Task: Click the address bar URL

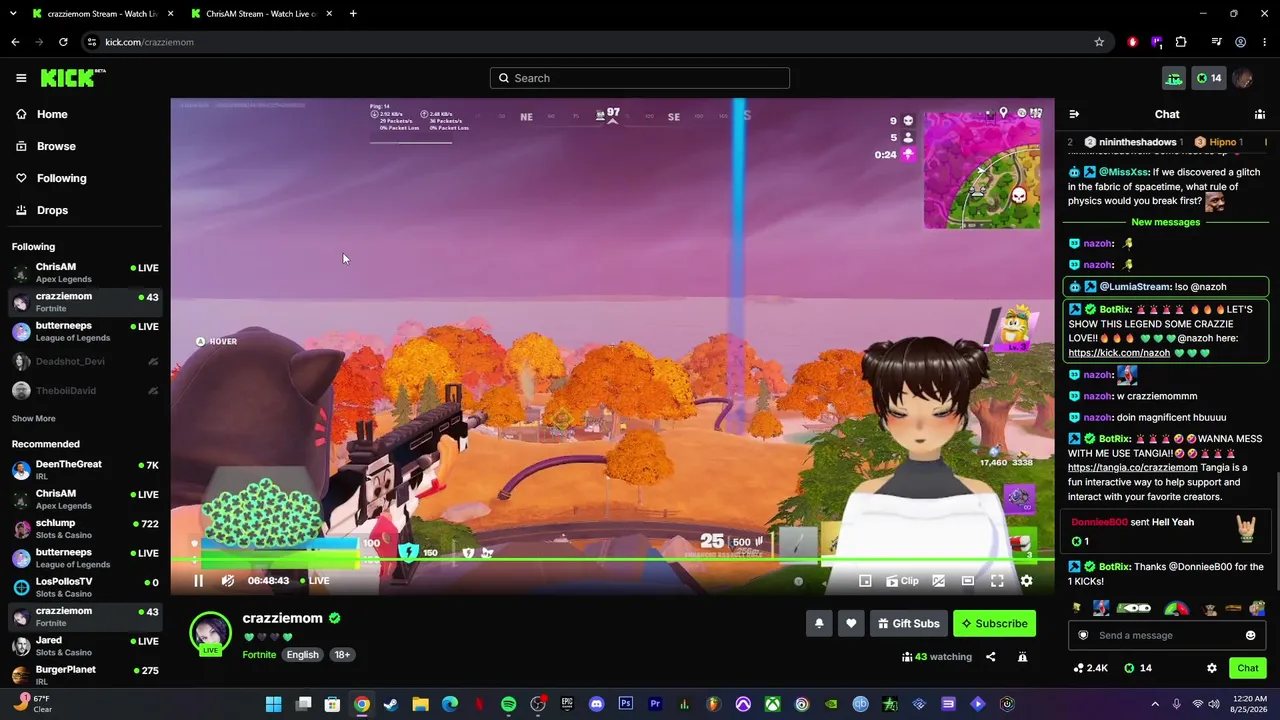Action: pos(150,42)
